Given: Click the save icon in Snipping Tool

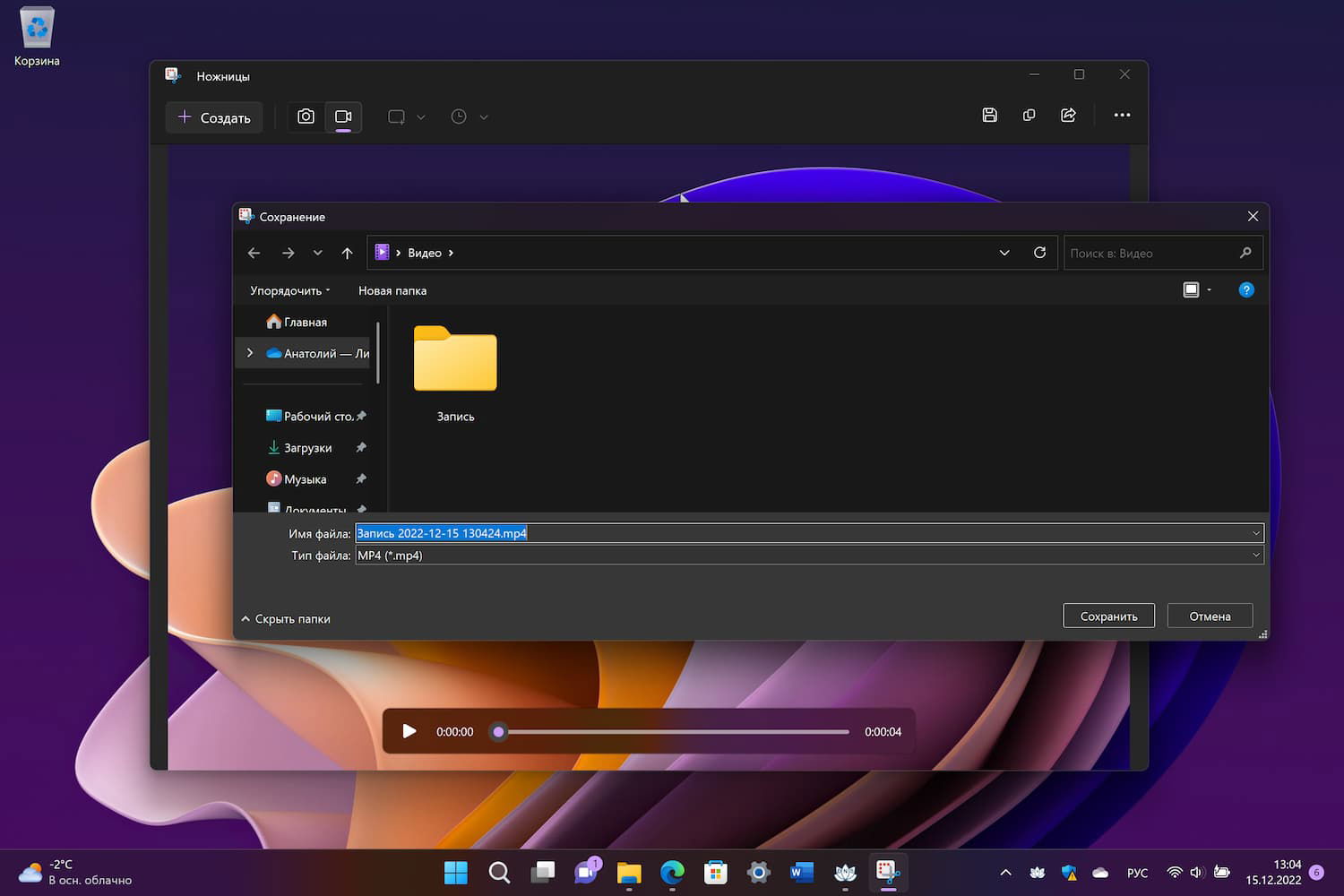Looking at the screenshot, I should coord(989,115).
